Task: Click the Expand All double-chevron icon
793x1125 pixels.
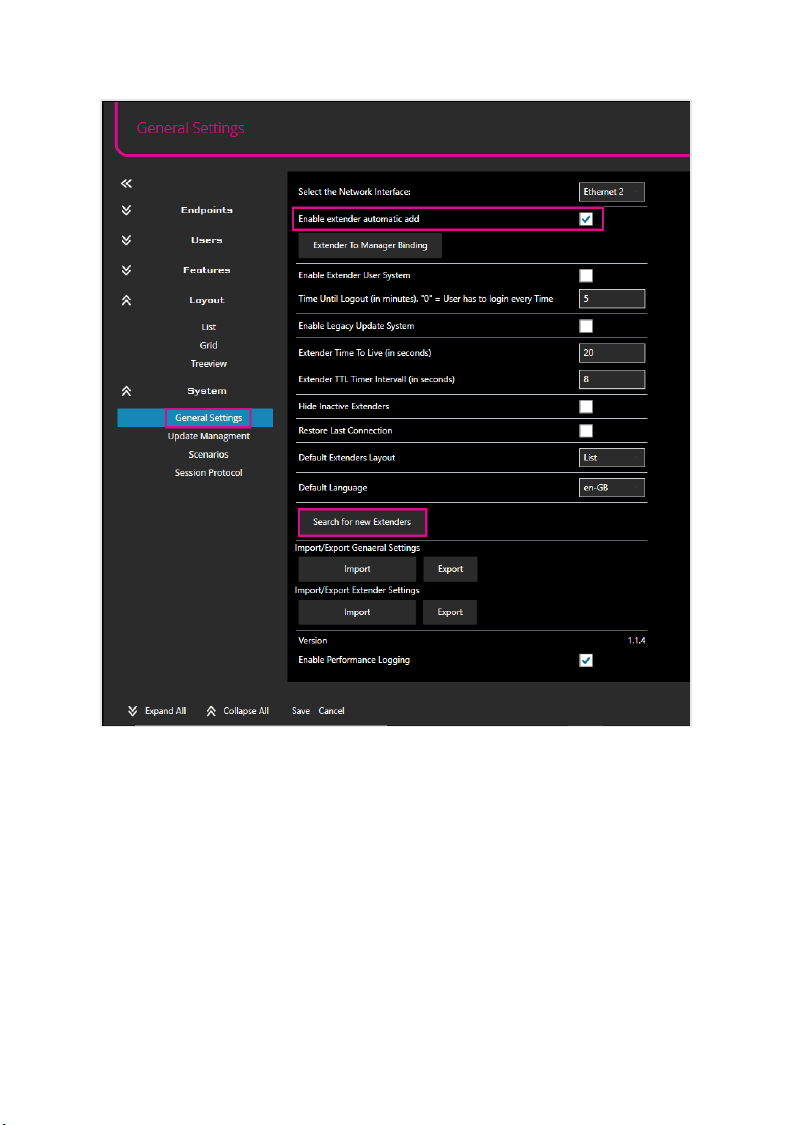Action: tap(133, 711)
